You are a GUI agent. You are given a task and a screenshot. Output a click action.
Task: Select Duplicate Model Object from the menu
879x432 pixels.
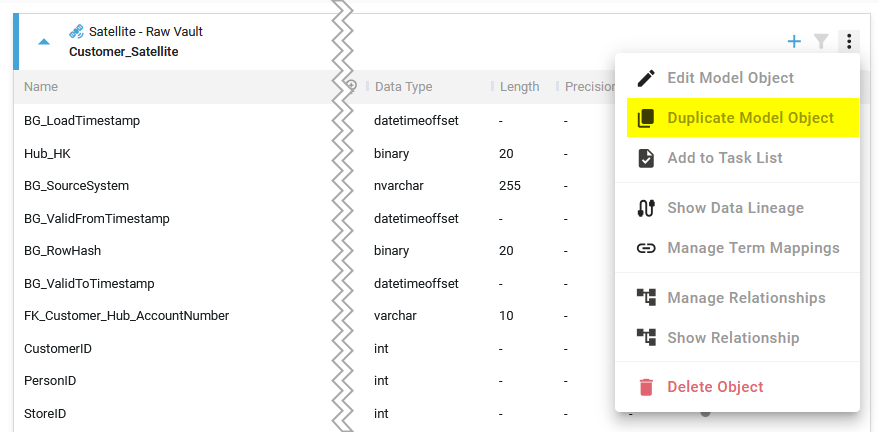point(750,118)
